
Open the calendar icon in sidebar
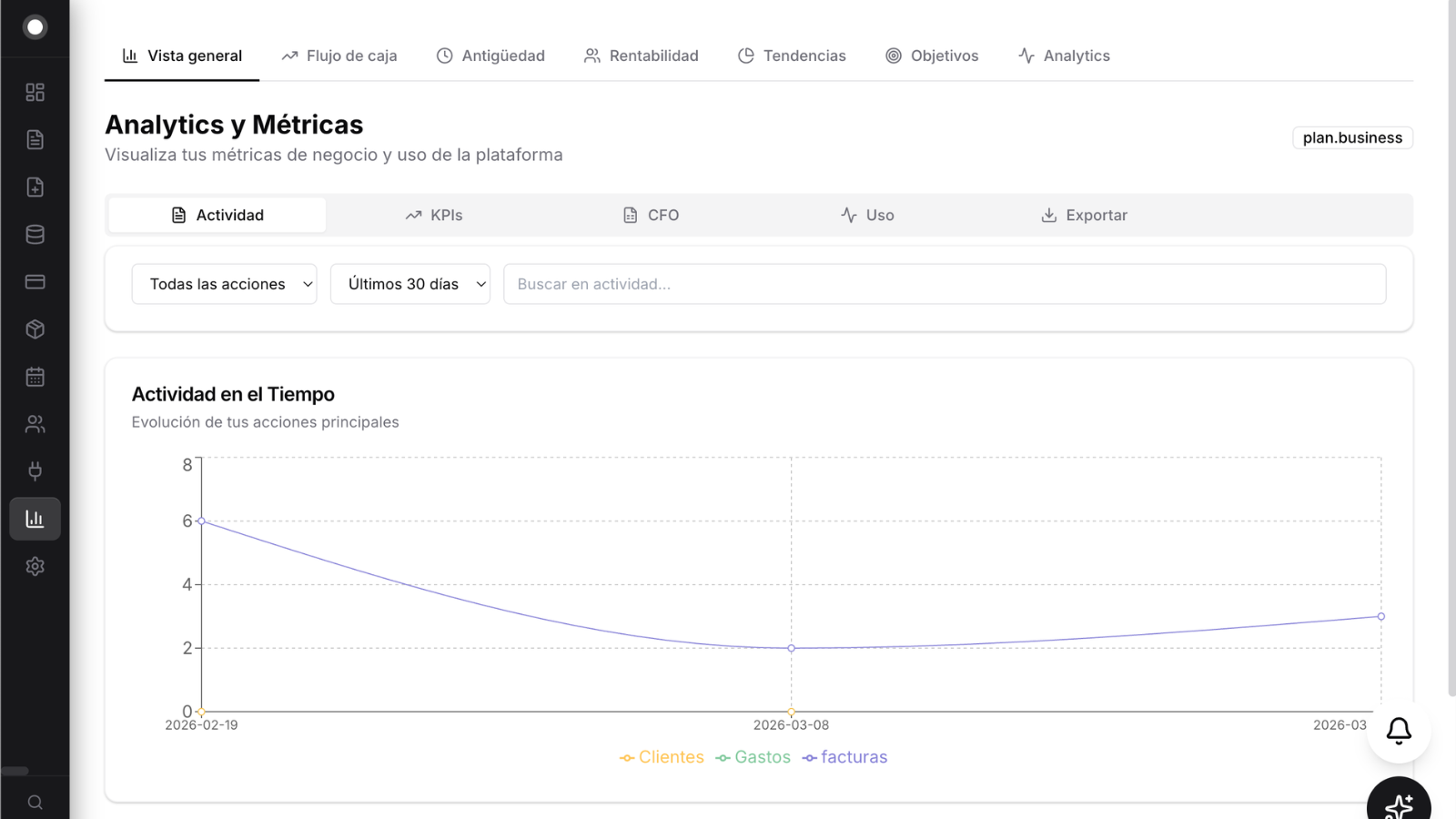35,377
